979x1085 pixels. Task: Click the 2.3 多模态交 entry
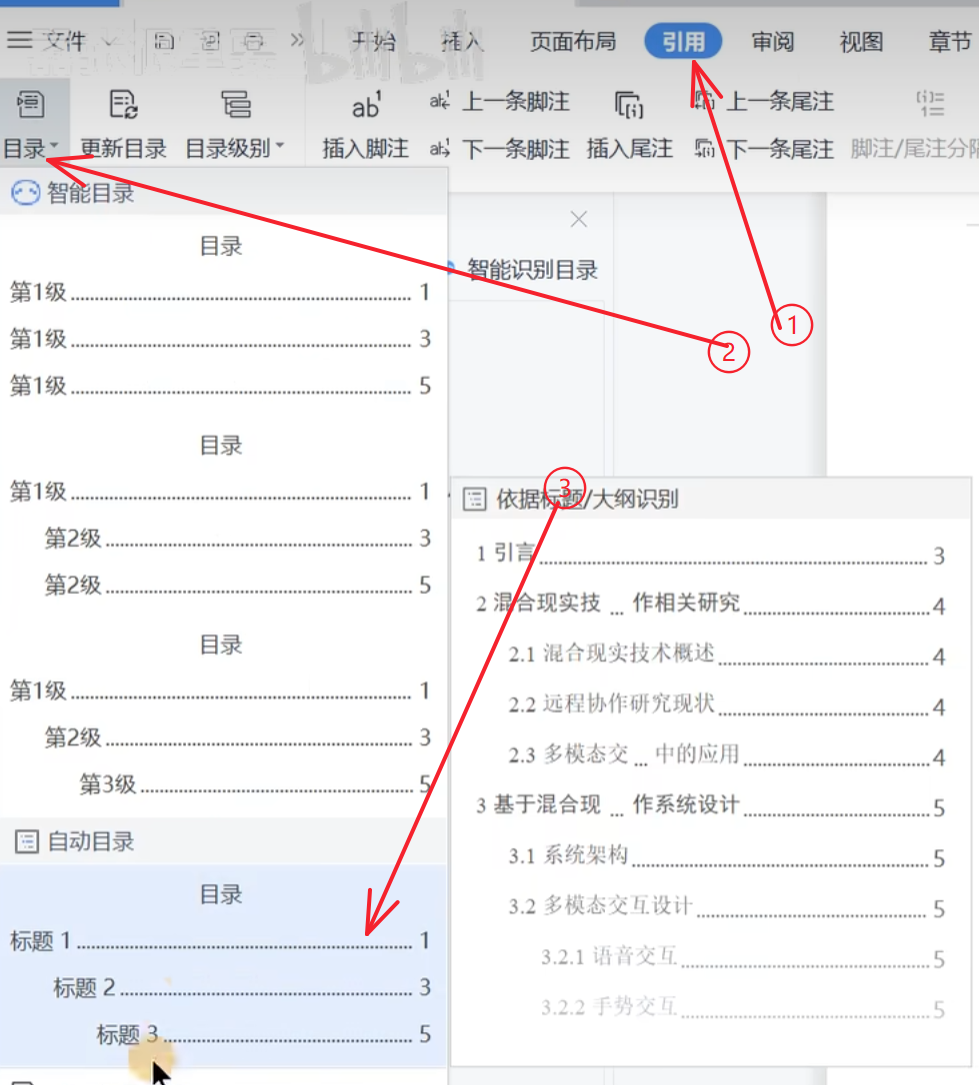pyautogui.click(x=726, y=755)
